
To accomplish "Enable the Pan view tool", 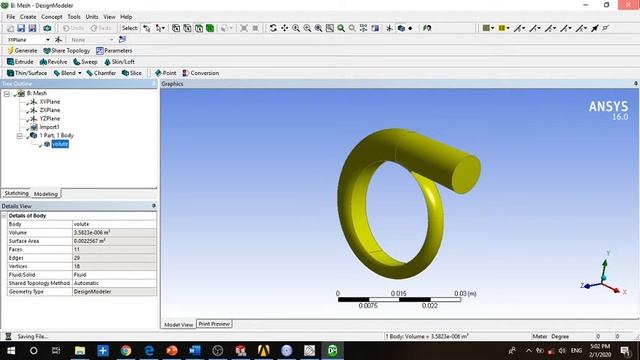I will (x=284, y=28).
